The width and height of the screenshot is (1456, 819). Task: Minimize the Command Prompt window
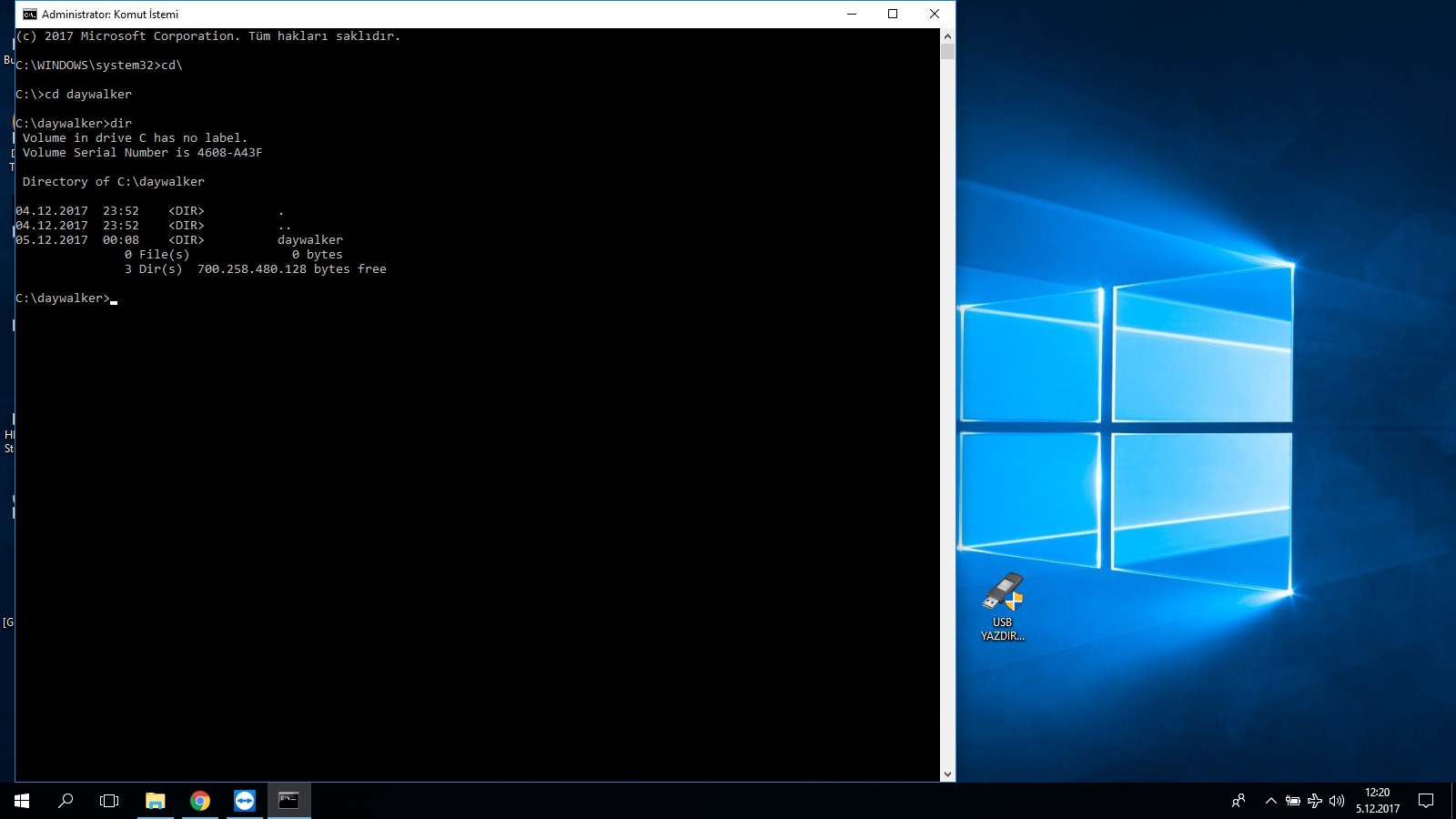pyautogui.click(x=852, y=14)
